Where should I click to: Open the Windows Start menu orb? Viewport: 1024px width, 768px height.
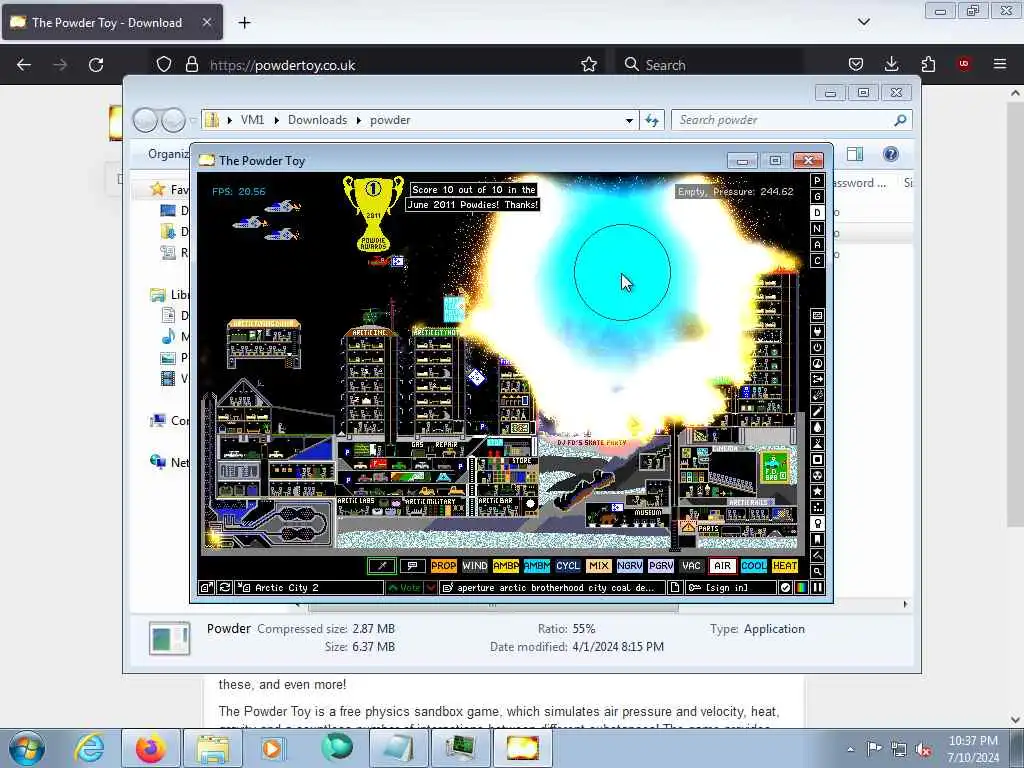[27, 749]
